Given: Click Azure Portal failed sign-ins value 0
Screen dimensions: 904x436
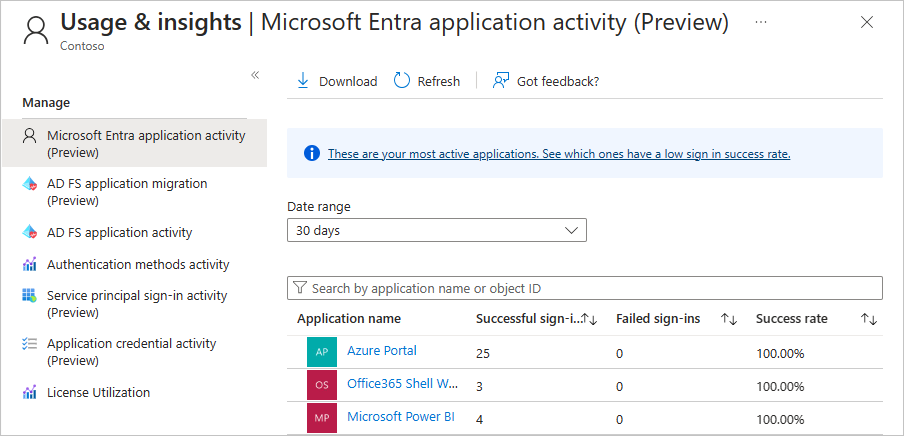Looking at the screenshot, I should pos(619,354).
